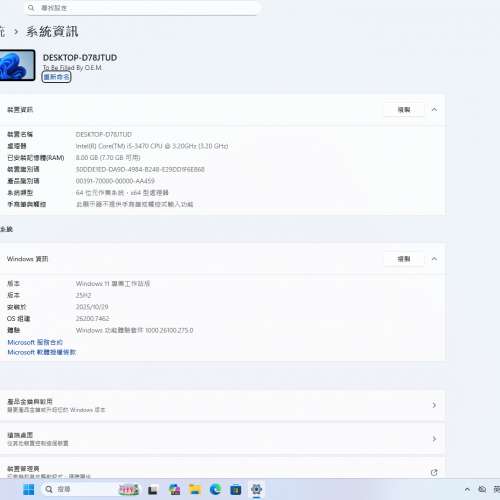Image resolution: width=500 pixels, height=500 pixels.
Task: Copy the Windows specifications section
Action: pos(404,259)
